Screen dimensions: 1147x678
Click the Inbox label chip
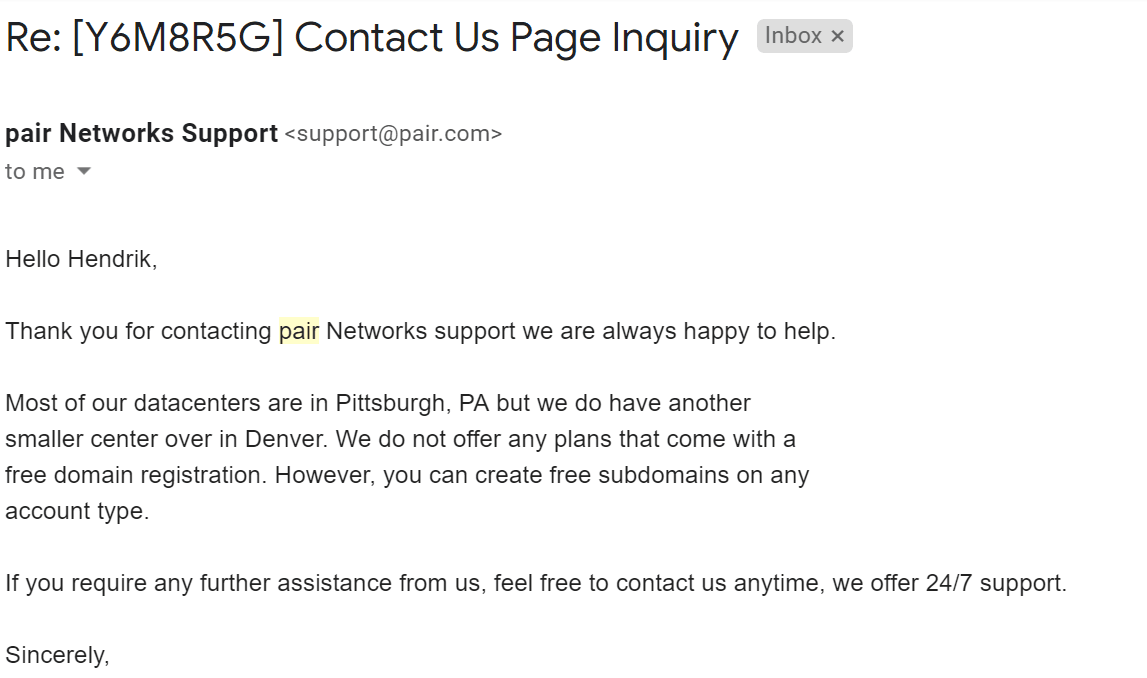coord(793,36)
